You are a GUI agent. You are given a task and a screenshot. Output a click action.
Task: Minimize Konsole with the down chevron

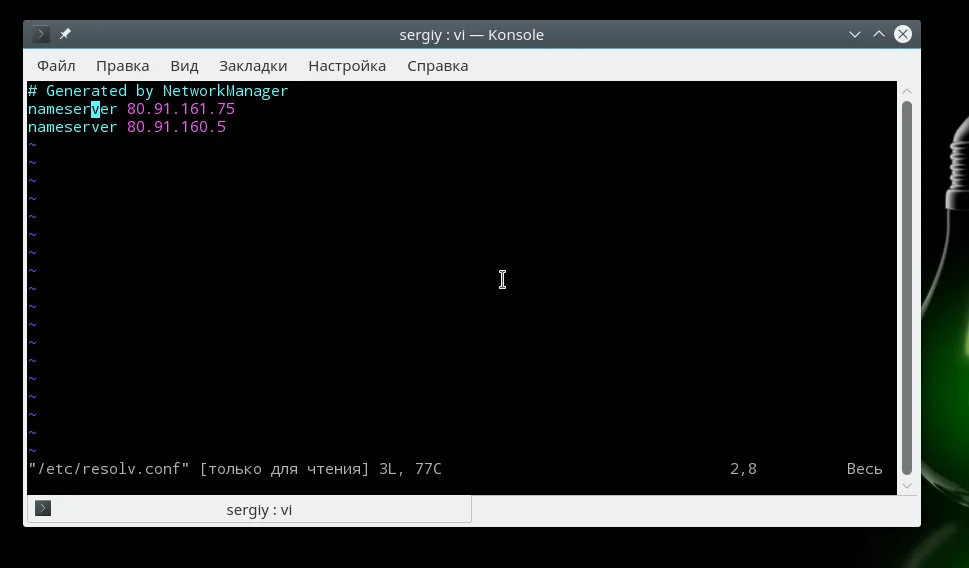tap(855, 35)
